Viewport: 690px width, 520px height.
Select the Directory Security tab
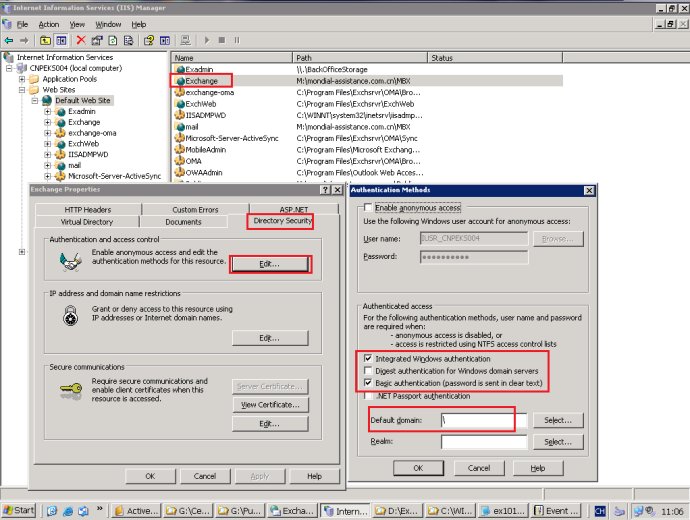point(283,221)
